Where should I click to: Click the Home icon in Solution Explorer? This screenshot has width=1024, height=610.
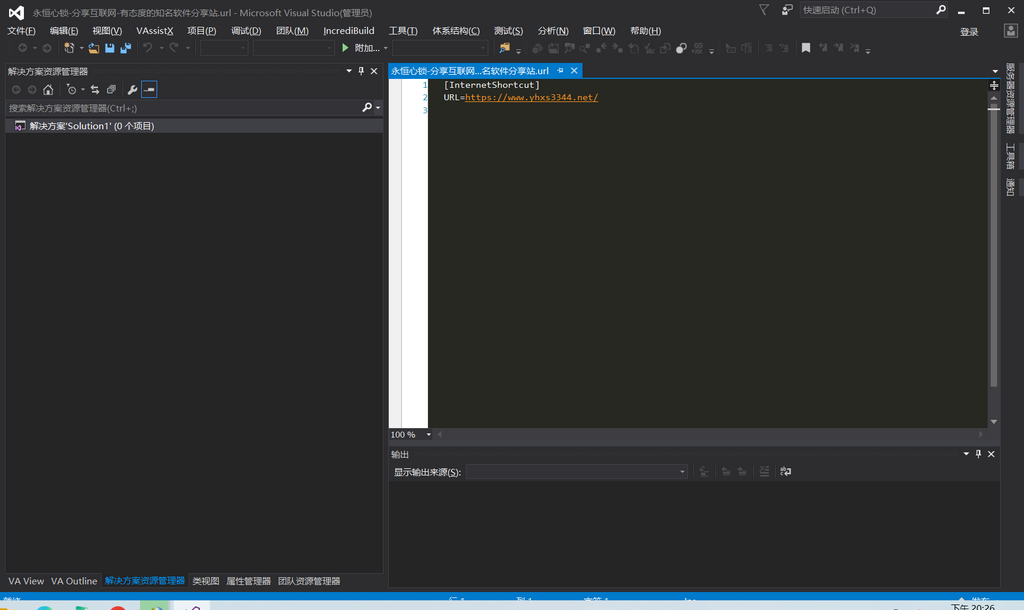pos(48,89)
